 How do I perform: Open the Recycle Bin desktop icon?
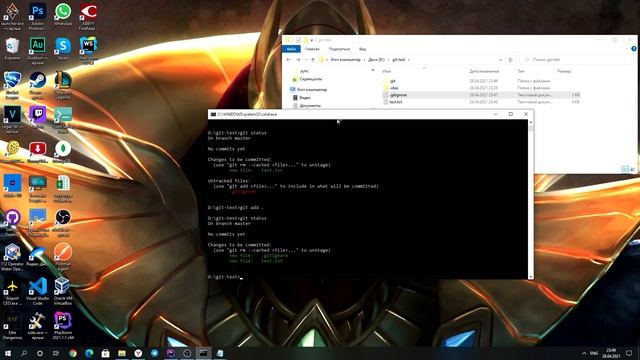tap(12, 49)
